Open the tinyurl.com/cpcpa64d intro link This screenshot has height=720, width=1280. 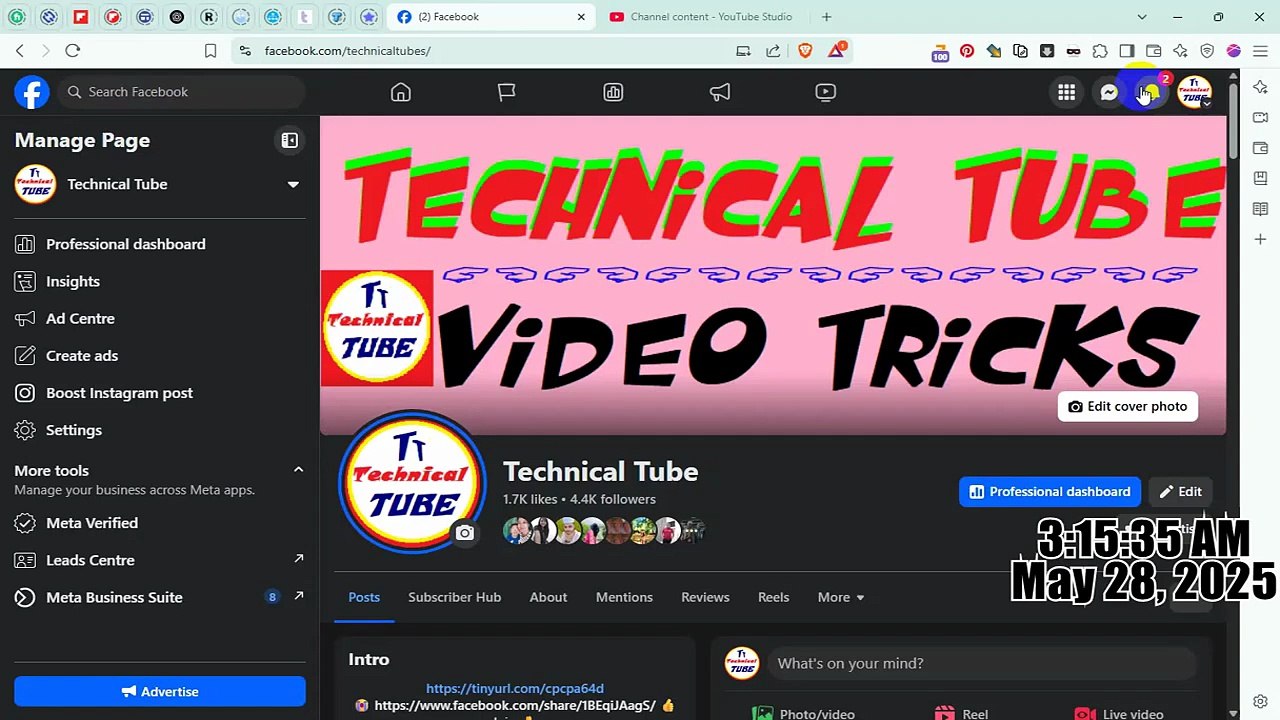tap(515, 688)
